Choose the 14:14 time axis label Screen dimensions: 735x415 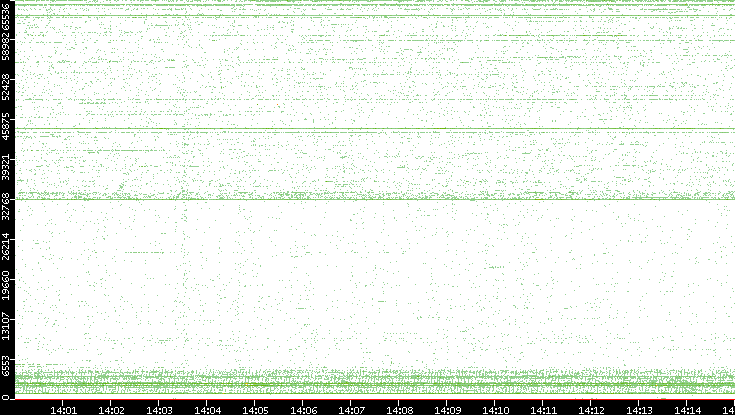coord(687,408)
